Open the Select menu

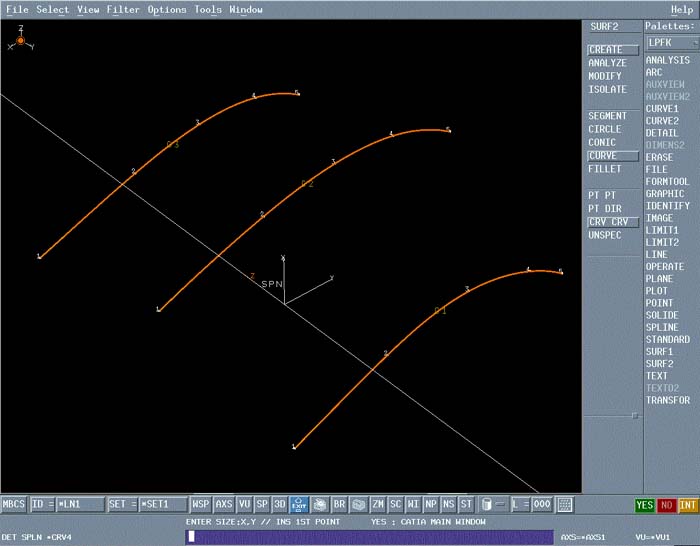point(52,9)
